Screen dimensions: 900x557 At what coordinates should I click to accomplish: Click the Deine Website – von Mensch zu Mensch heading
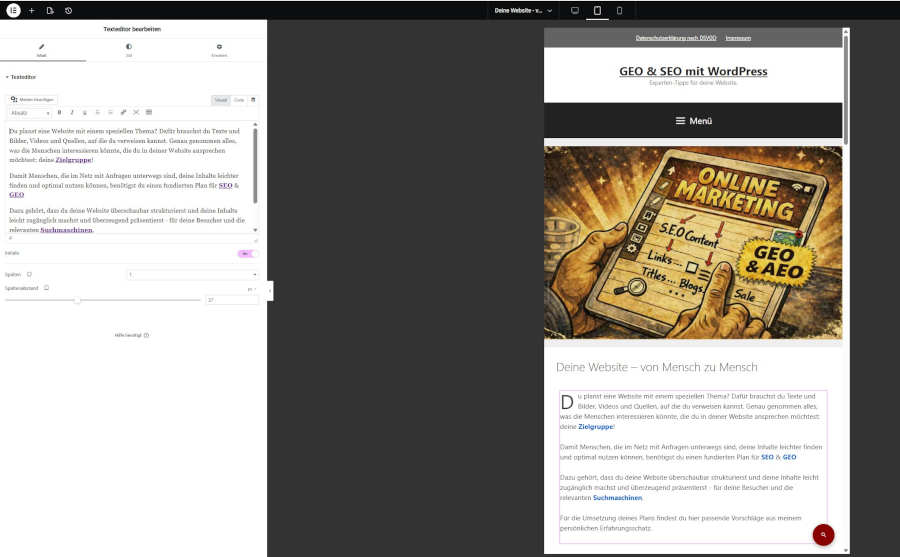[657, 367]
